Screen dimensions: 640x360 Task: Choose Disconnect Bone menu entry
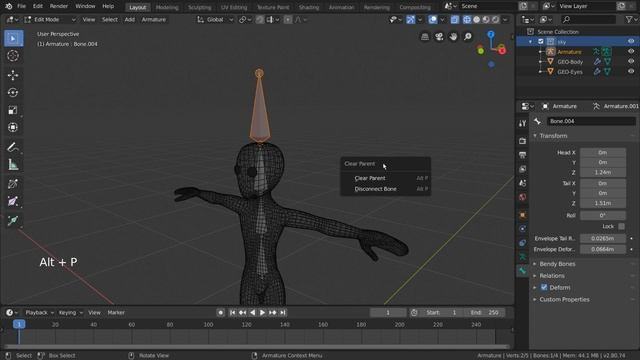tap(386, 189)
